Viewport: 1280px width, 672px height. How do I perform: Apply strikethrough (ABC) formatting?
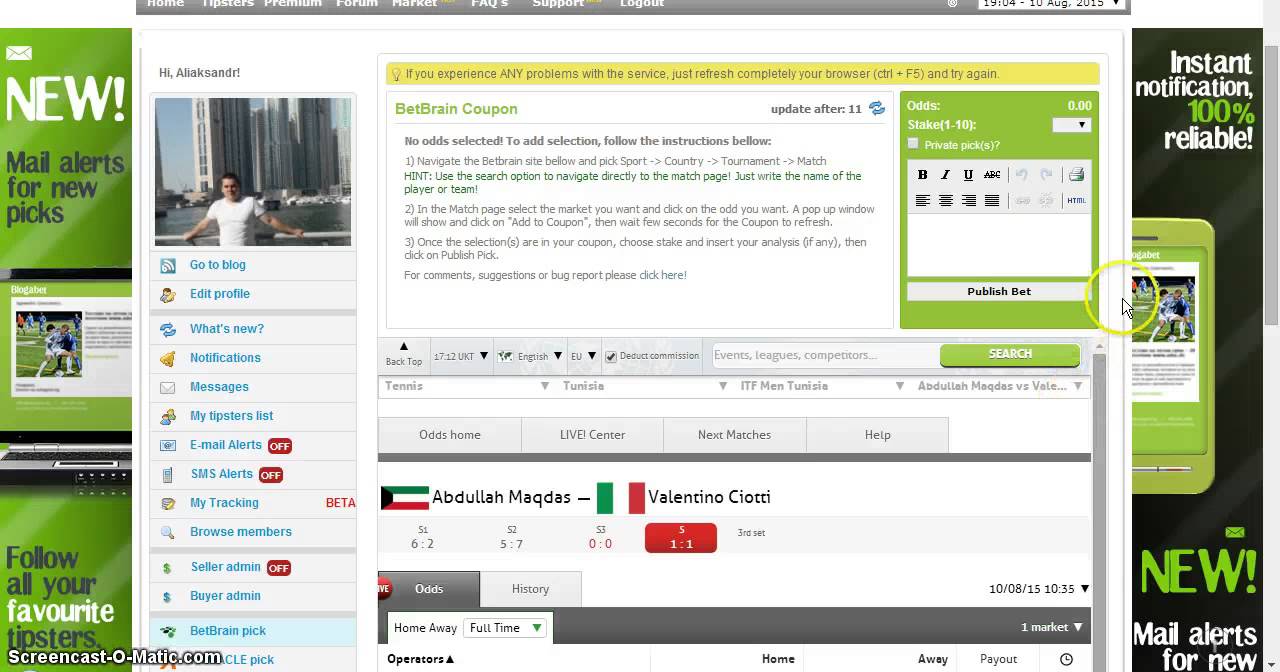(x=992, y=175)
